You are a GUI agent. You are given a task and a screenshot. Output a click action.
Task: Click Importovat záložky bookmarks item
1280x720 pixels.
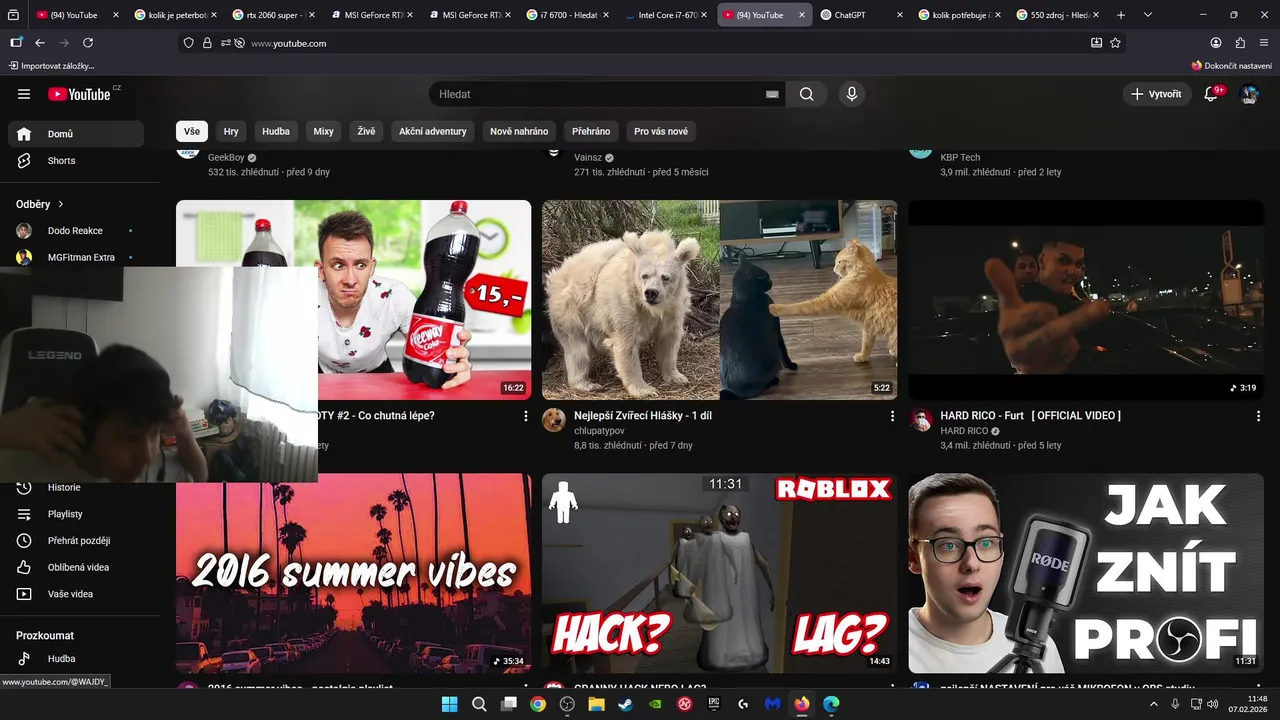(x=51, y=65)
